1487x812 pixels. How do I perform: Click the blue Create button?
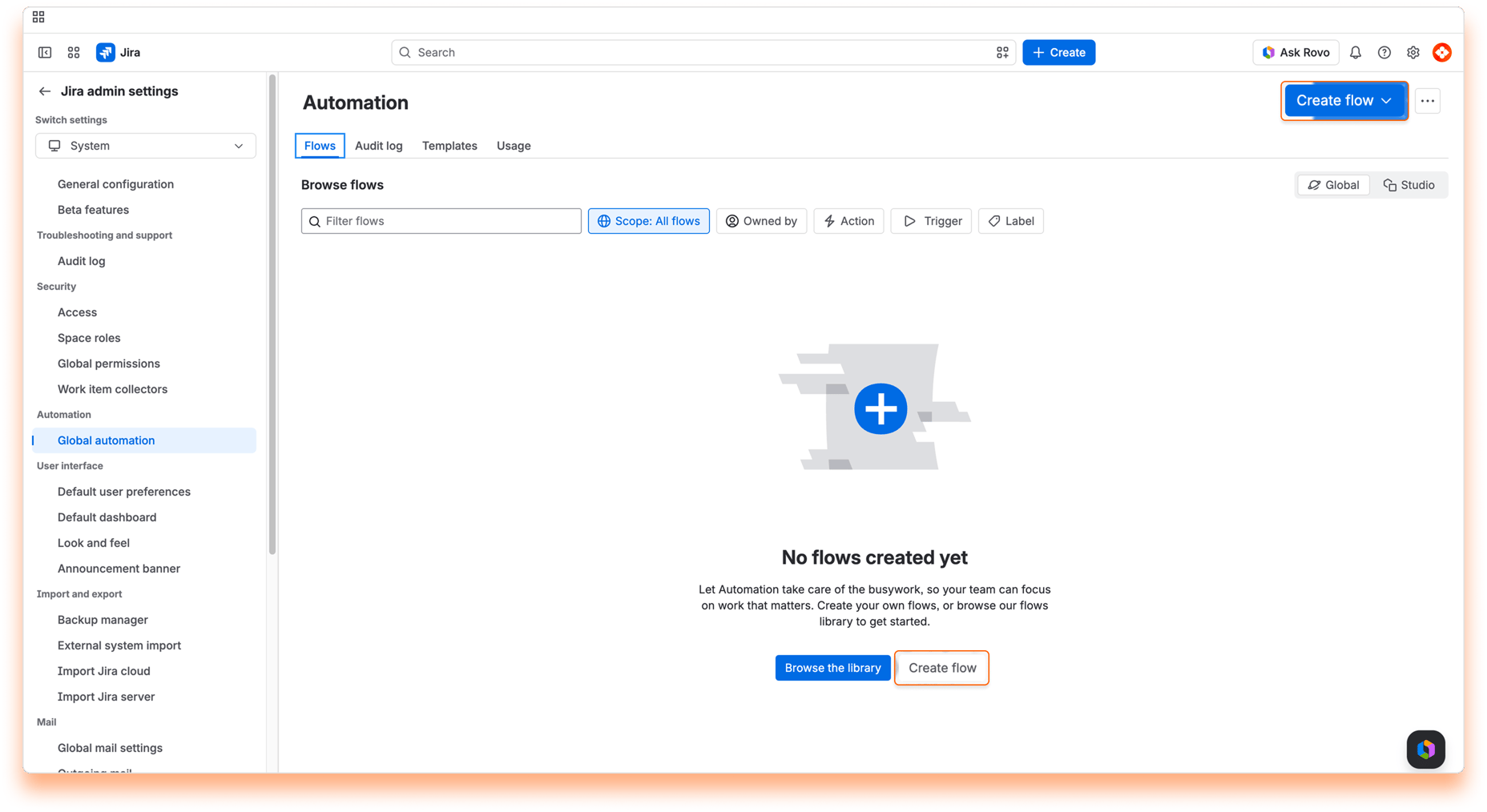(1058, 53)
